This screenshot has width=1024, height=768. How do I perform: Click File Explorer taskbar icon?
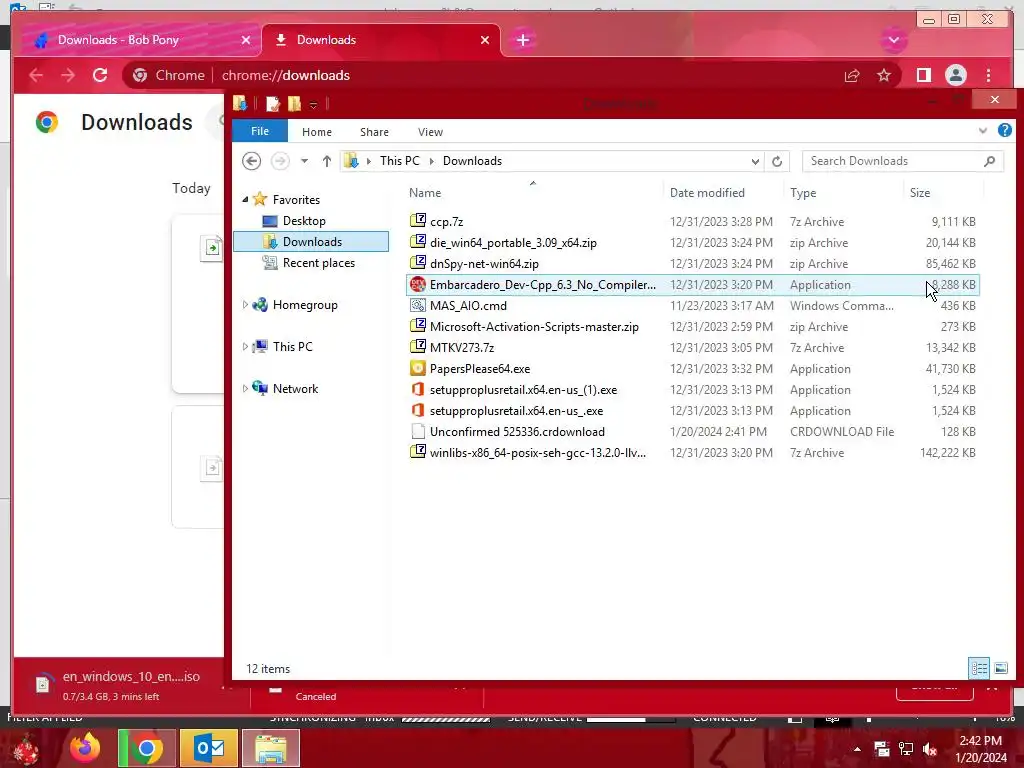(x=270, y=748)
